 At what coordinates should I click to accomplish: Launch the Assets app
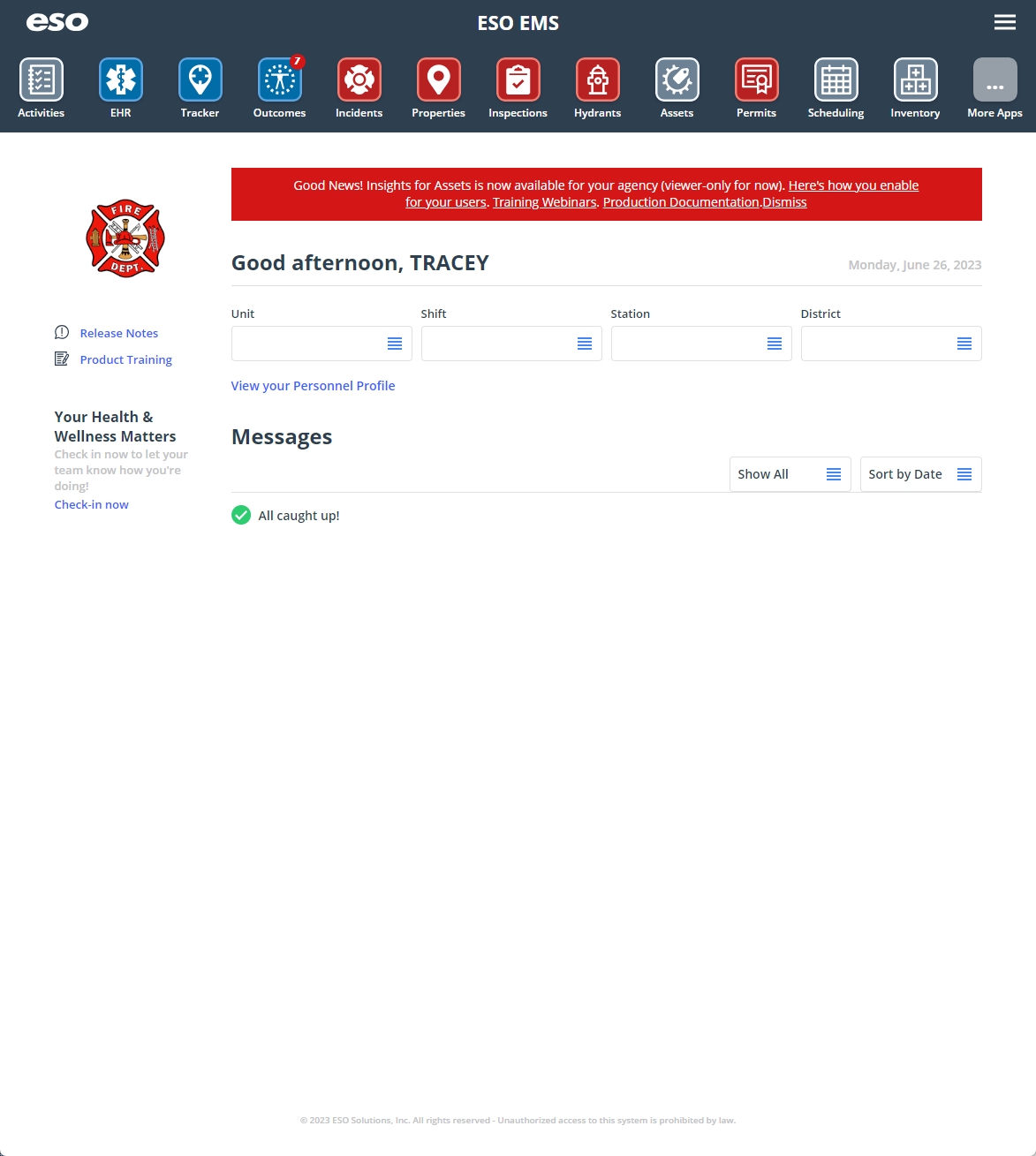pyautogui.click(x=677, y=87)
